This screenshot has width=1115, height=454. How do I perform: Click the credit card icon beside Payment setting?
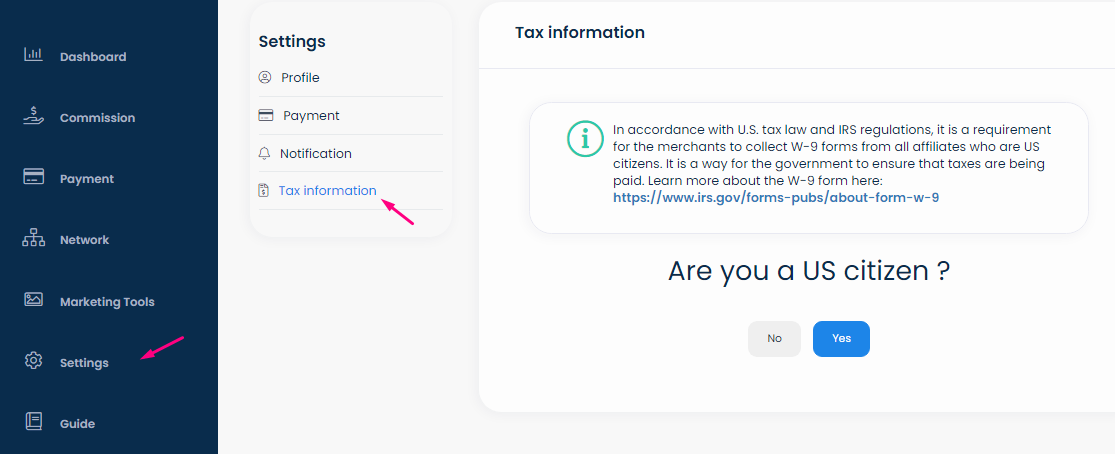[x=266, y=115]
